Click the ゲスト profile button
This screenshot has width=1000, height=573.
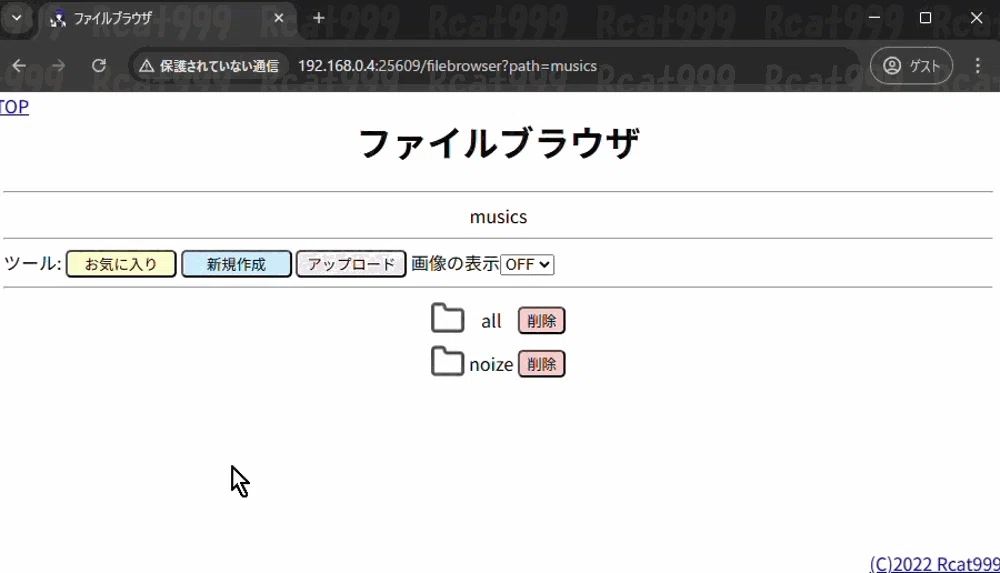point(911,66)
